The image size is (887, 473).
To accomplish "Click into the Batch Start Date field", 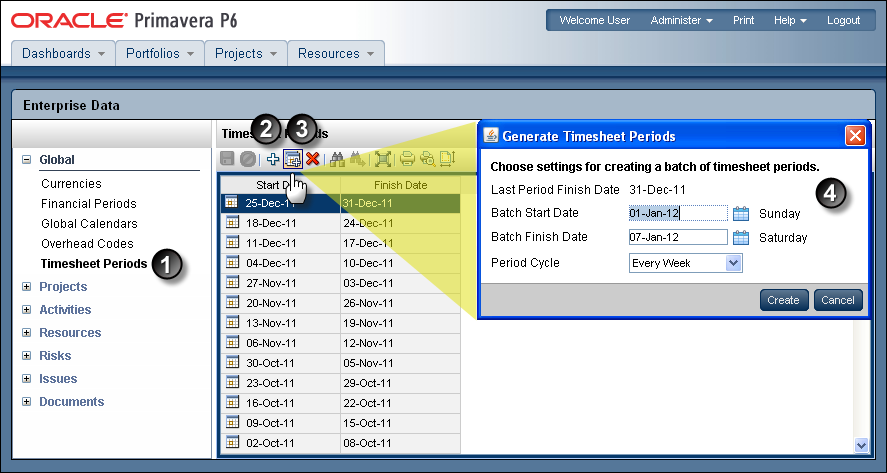I will pos(678,213).
